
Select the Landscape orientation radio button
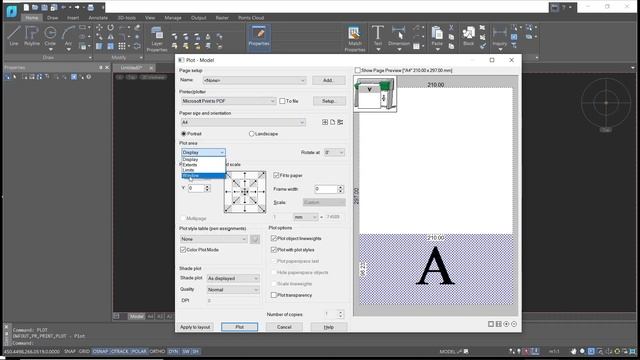click(x=251, y=134)
